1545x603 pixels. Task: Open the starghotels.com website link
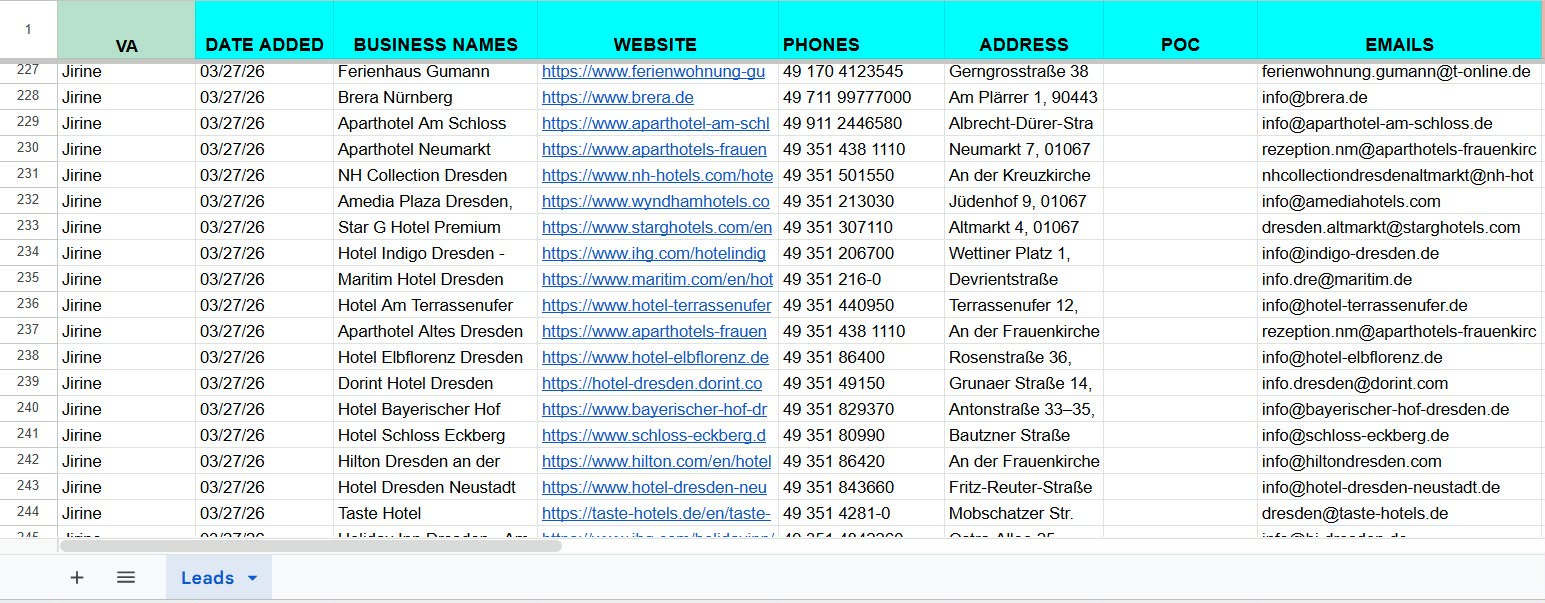pos(657,227)
